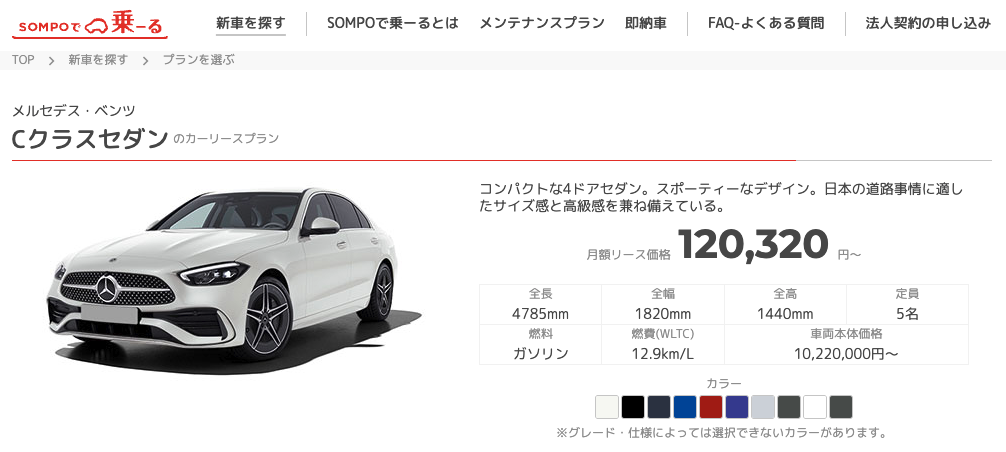Select the red color swatch
Screen dimensions: 1006x452
pyautogui.click(x=711, y=407)
